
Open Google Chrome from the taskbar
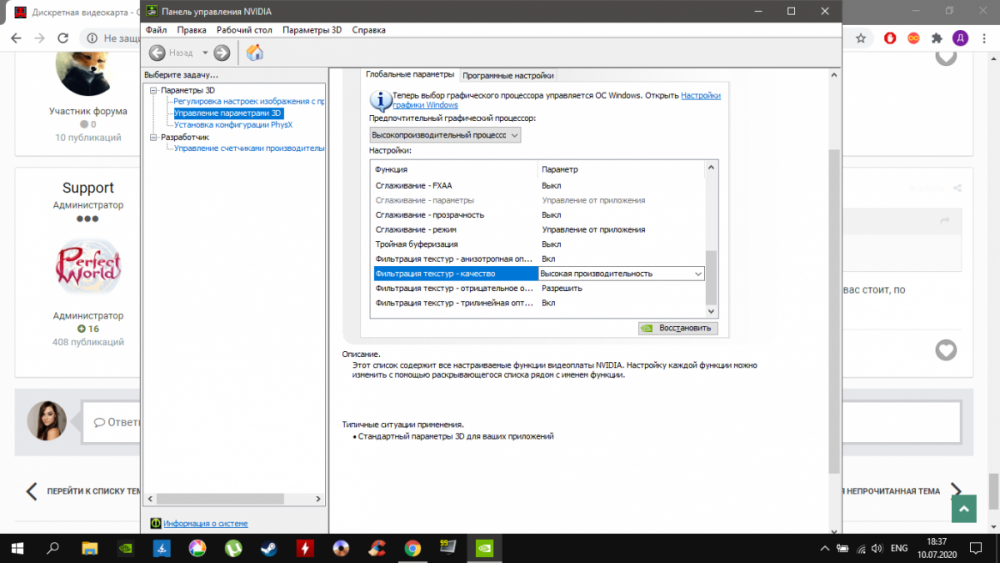(x=412, y=548)
